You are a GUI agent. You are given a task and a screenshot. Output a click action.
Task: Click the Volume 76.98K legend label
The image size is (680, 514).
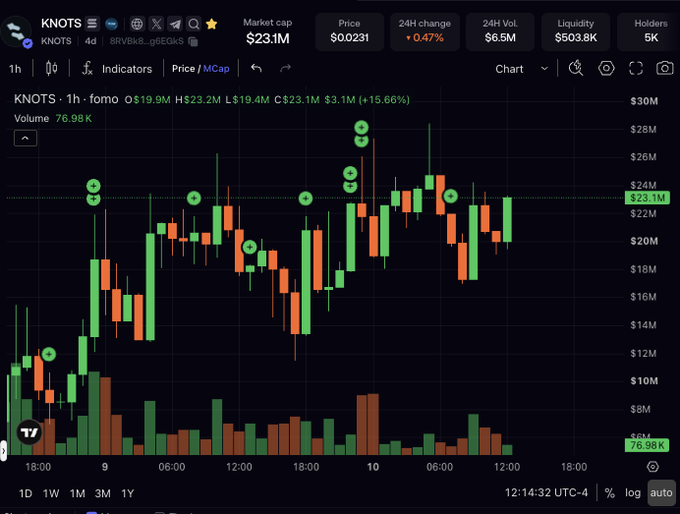point(52,118)
